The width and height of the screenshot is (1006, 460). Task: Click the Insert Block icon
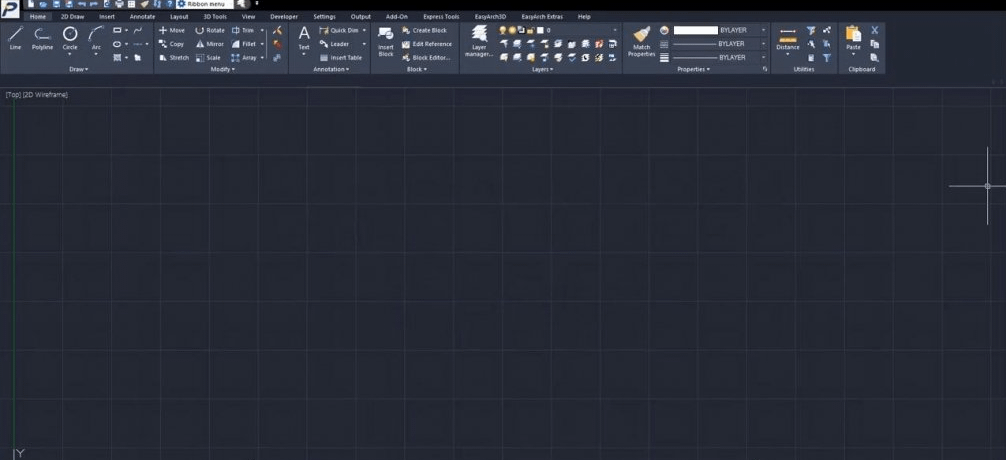385,41
